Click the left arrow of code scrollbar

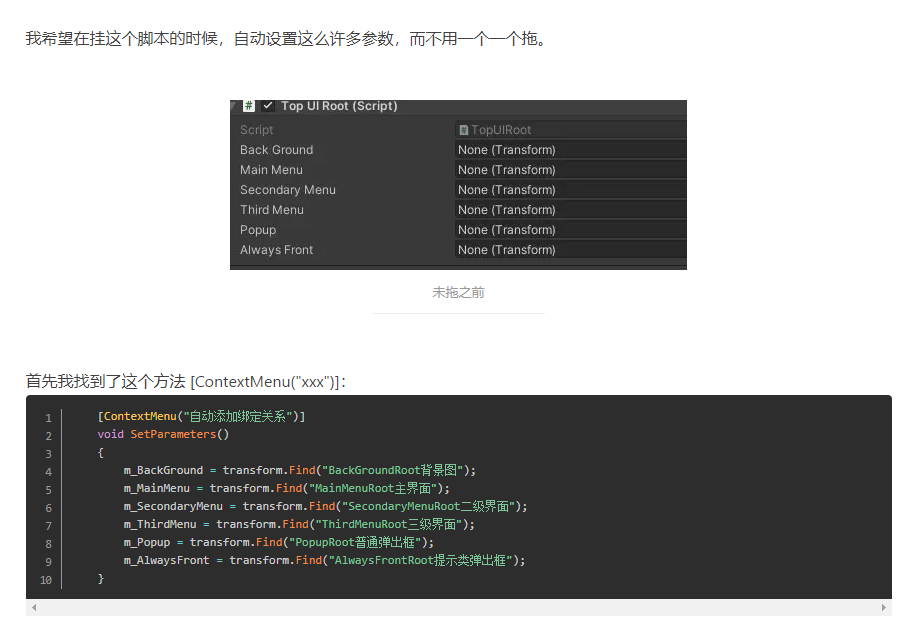click(34, 608)
